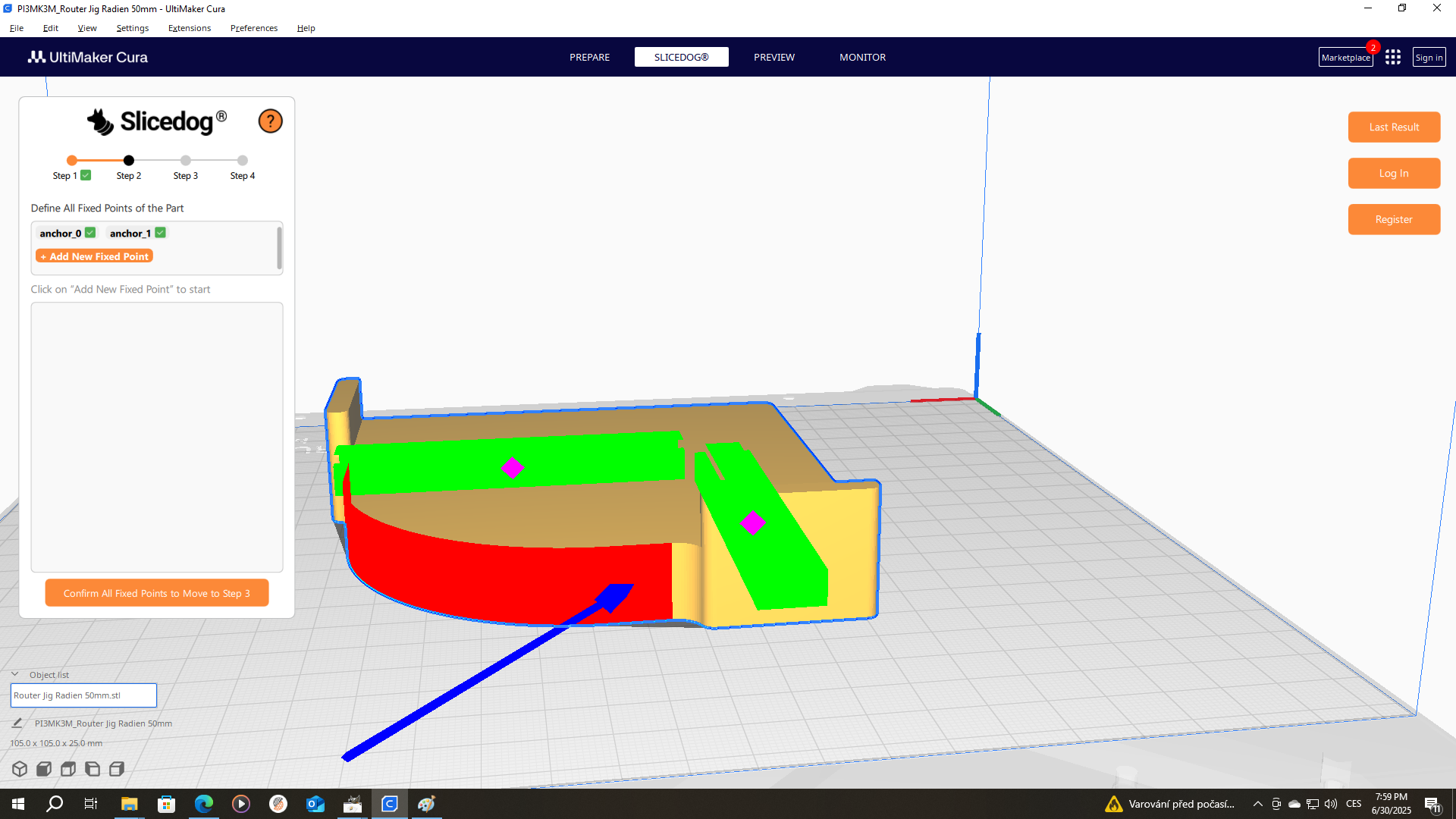Select the 3D perspective view cube icon
Screen dimensions: 1456x819
pos(20,769)
